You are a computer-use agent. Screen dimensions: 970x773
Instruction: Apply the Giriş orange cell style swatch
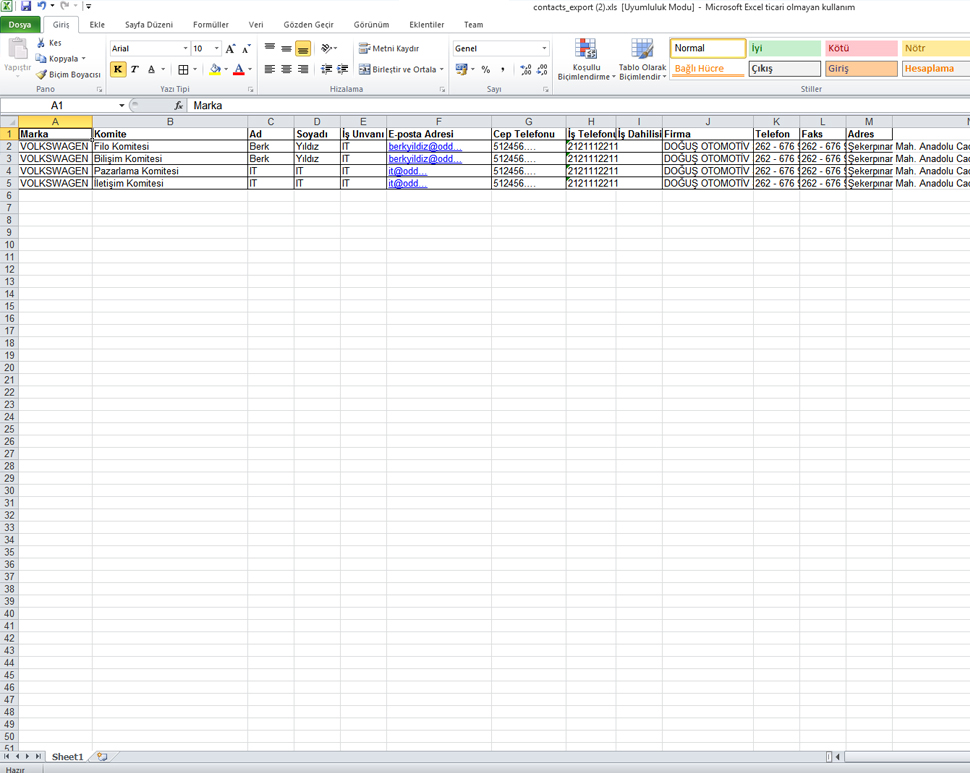click(861, 69)
